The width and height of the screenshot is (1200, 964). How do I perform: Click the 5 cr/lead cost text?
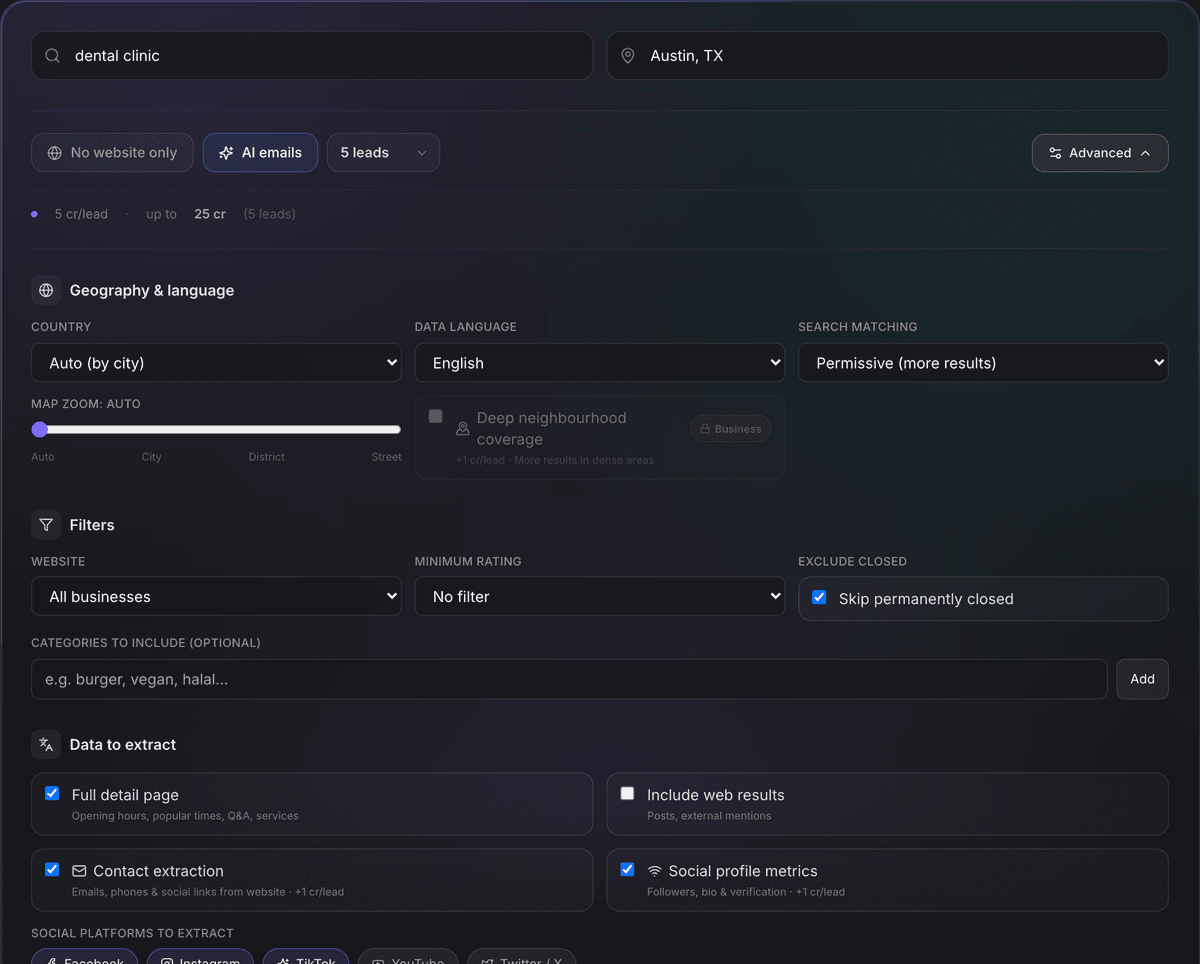pos(81,214)
